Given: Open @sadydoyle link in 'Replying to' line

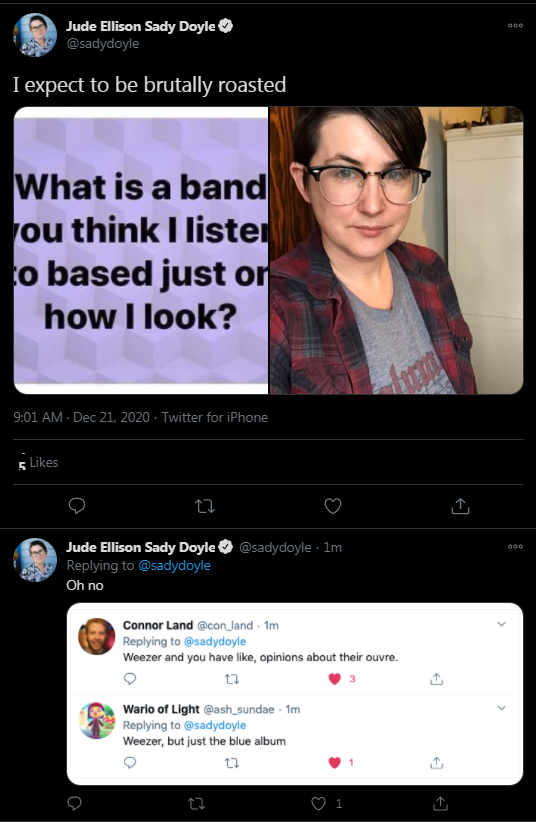Looking at the screenshot, I should tap(174, 565).
